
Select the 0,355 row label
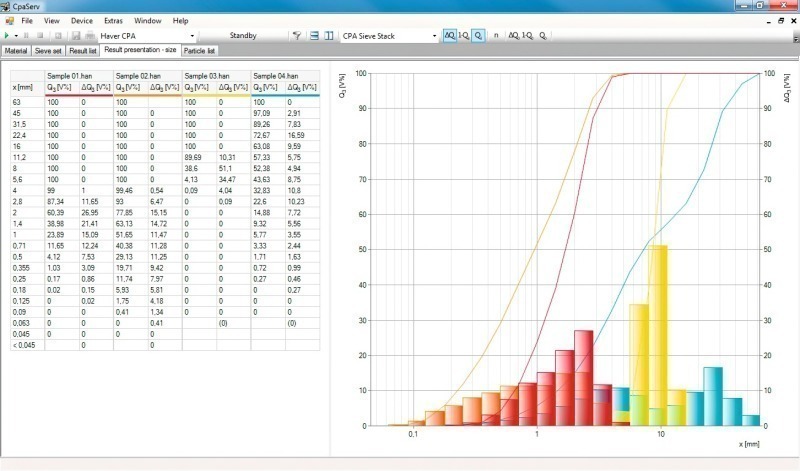[x=27, y=268]
